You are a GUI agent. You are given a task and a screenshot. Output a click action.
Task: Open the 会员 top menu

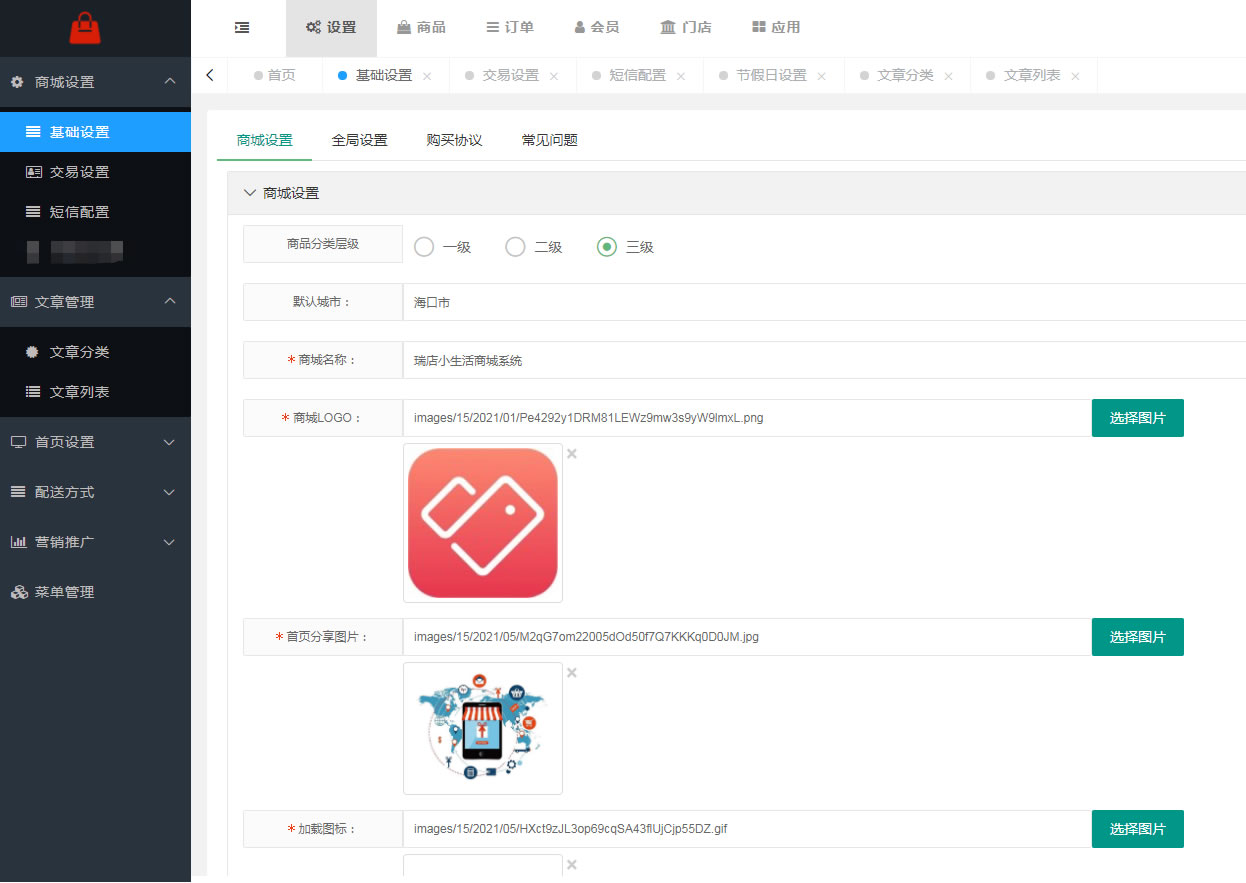(x=597, y=28)
